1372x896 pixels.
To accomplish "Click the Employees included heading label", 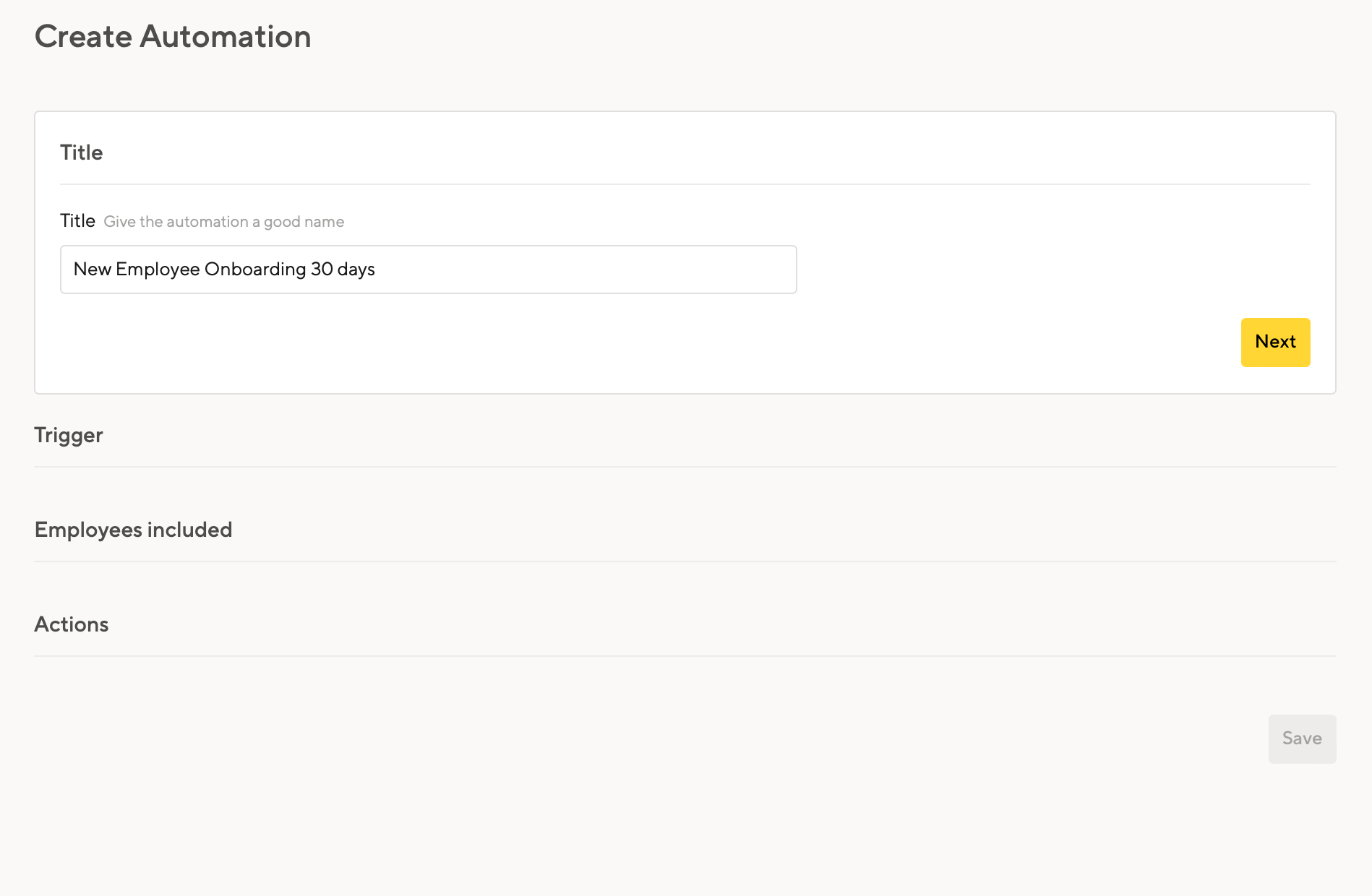I will pos(133,529).
